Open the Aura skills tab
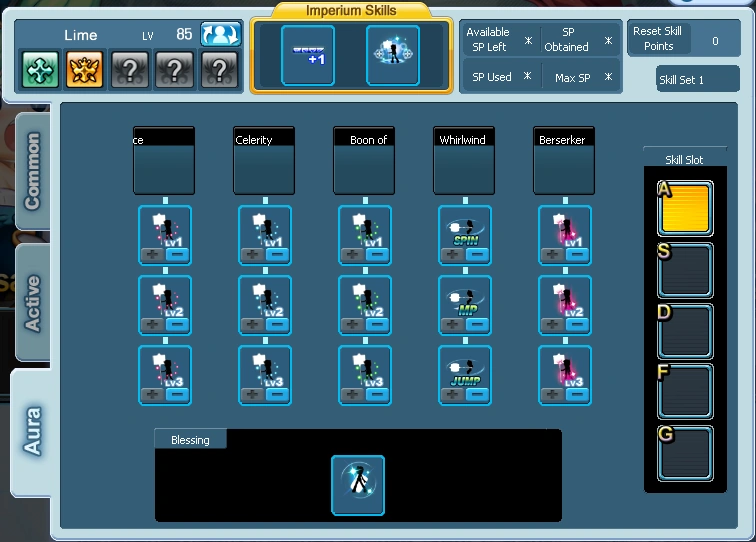The height and width of the screenshot is (542, 756). pyautogui.click(x=32, y=433)
